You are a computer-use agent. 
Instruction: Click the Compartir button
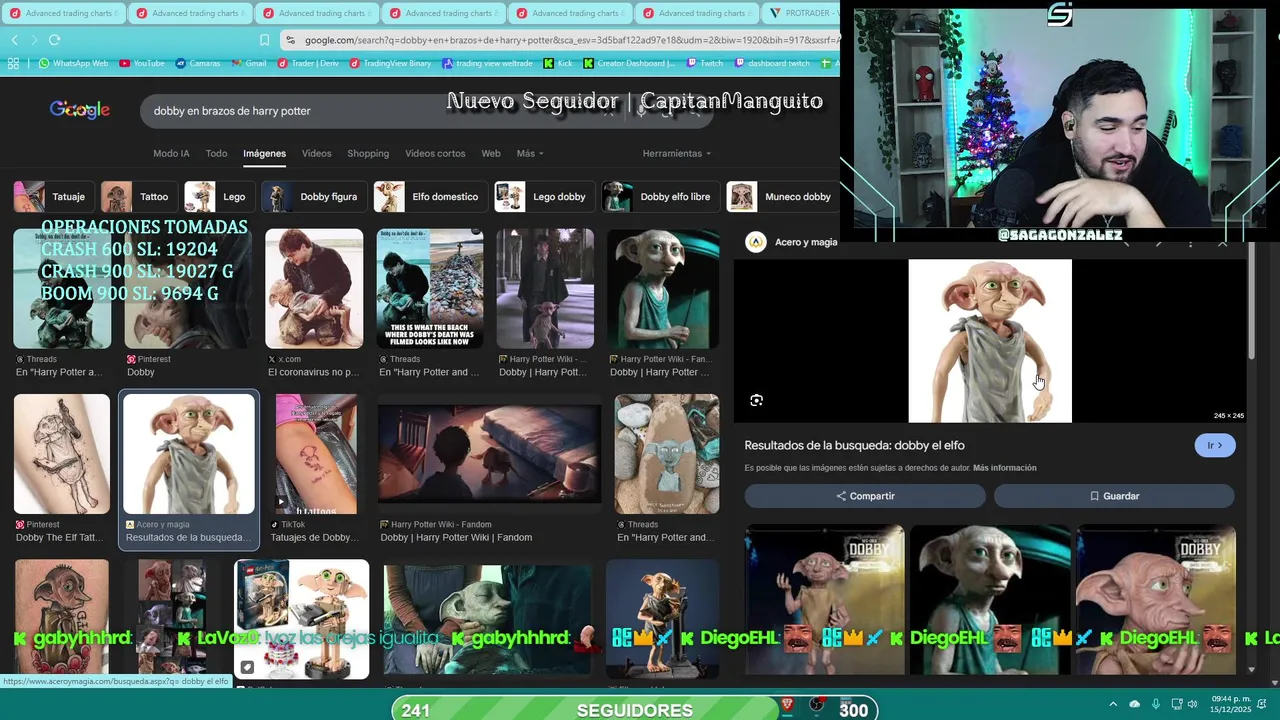tap(865, 496)
